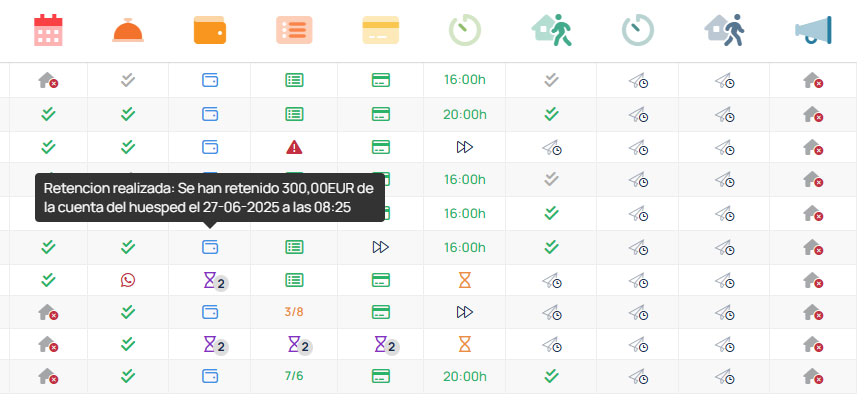865x405 pixels.
Task: Click the green card icon in the WhatsApp row
Action: pos(381,280)
